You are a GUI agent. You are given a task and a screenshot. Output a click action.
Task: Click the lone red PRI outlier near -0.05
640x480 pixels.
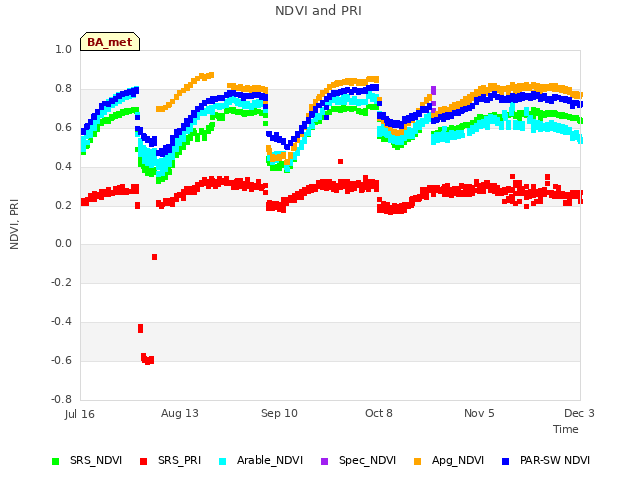(x=154, y=257)
